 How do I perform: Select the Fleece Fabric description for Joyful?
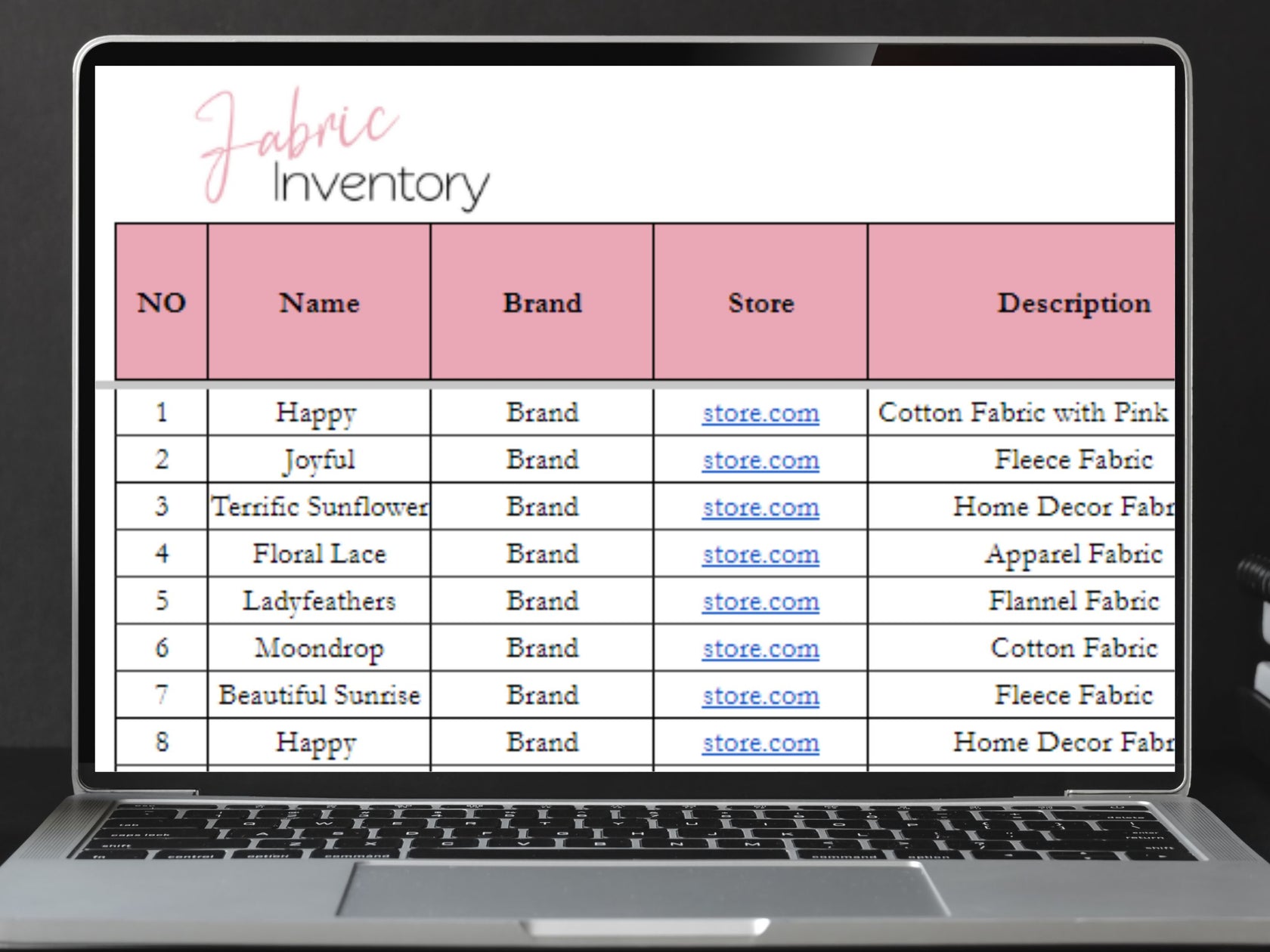coord(1073,460)
